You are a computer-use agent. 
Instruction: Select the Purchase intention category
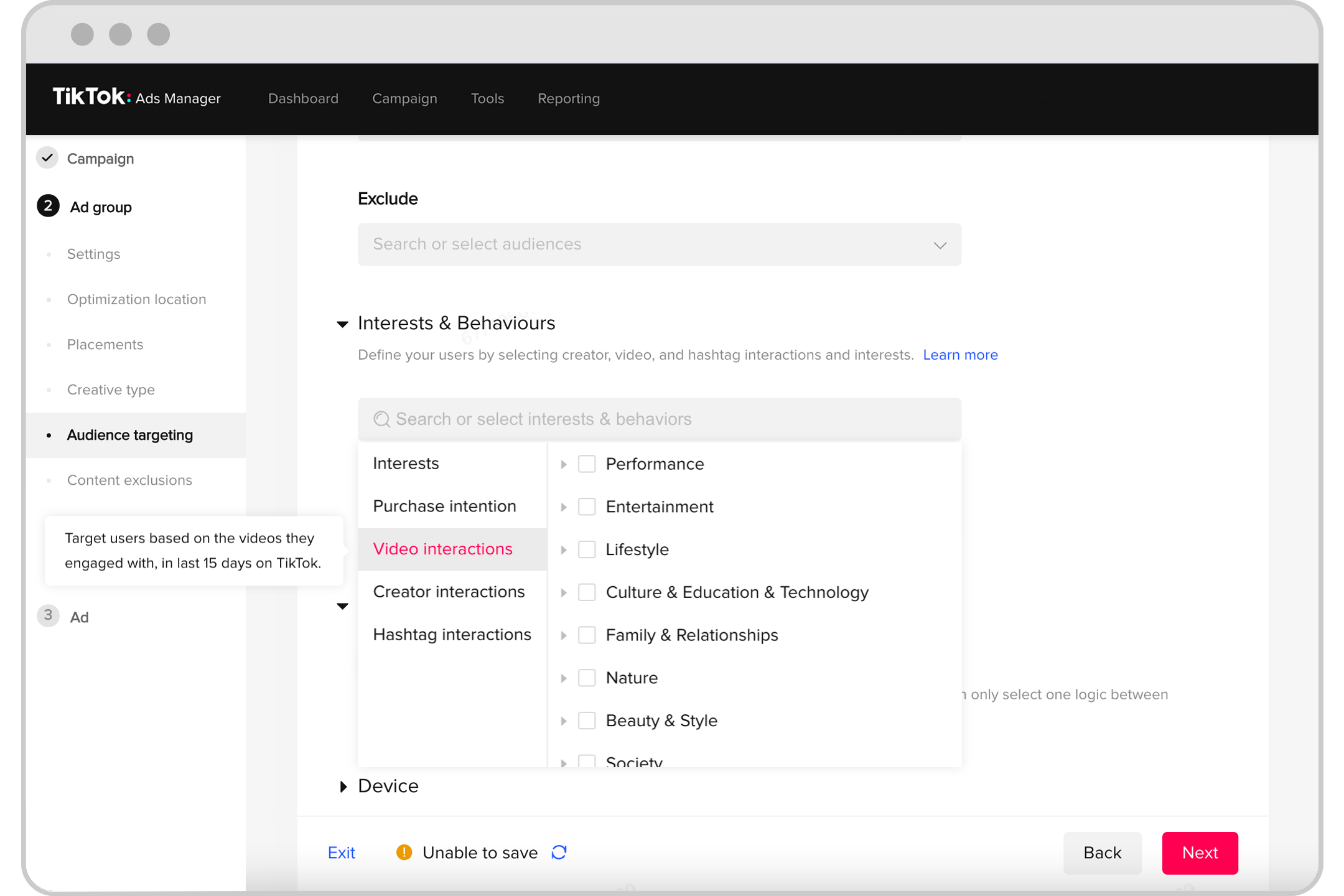pyautogui.click(x=452, y=506)
